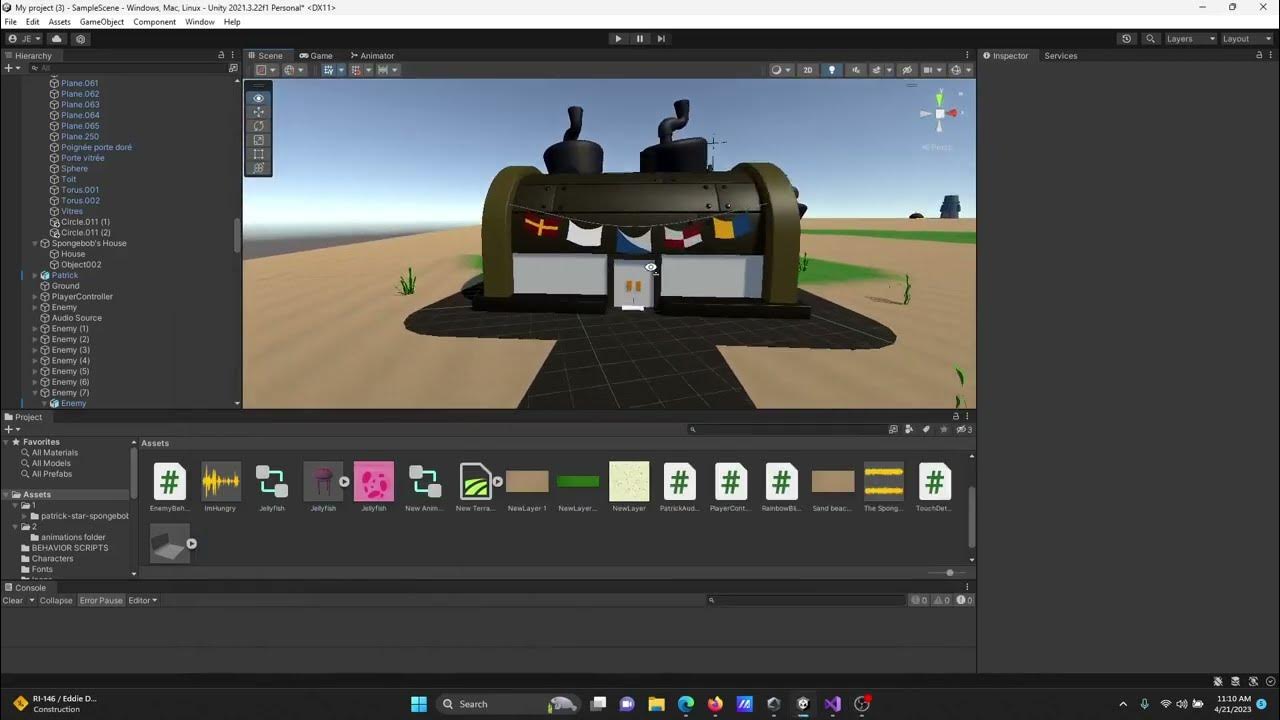1280x720 pixels.
Task: Select the EnemyBeh script asset
Action: coord(170,487)
